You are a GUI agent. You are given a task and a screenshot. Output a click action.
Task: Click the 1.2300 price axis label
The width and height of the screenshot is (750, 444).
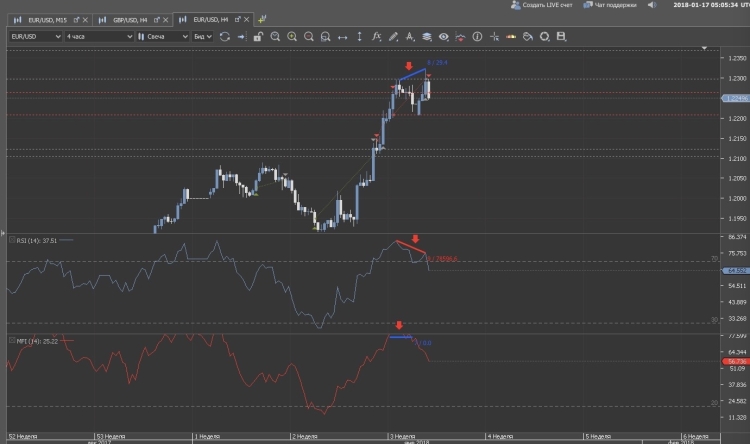pyautogui.click(x=737, y=78)
